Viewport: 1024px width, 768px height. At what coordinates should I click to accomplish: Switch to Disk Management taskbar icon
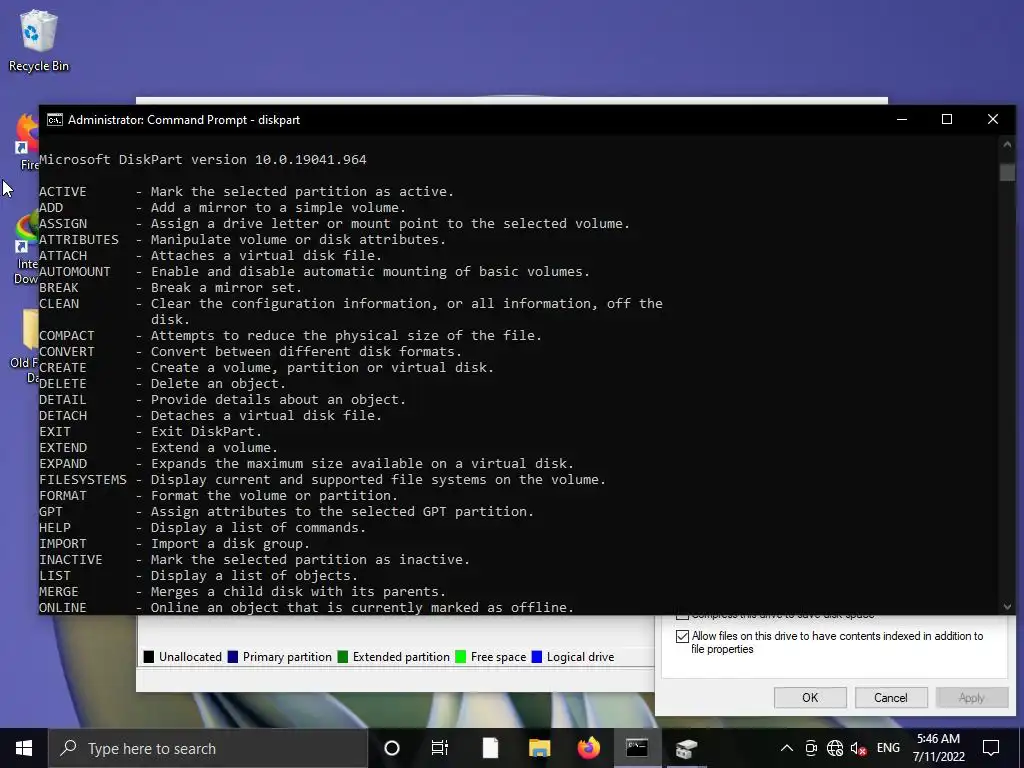click(686, 748)
